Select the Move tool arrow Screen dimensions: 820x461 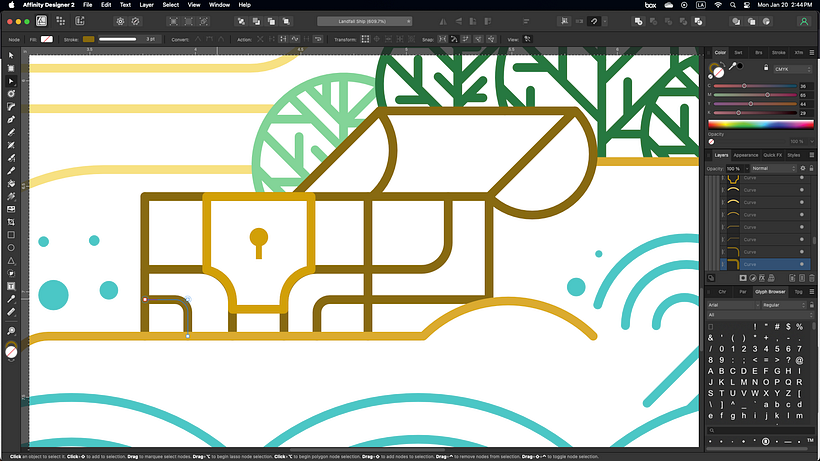[11, 54]
